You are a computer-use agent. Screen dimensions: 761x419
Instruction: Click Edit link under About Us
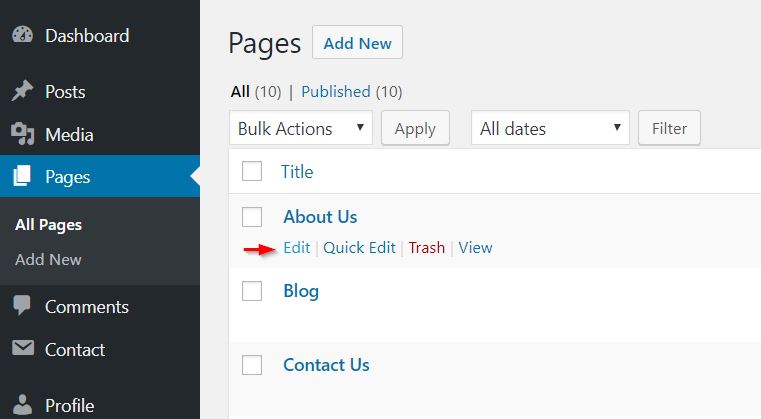pos(296,248)
